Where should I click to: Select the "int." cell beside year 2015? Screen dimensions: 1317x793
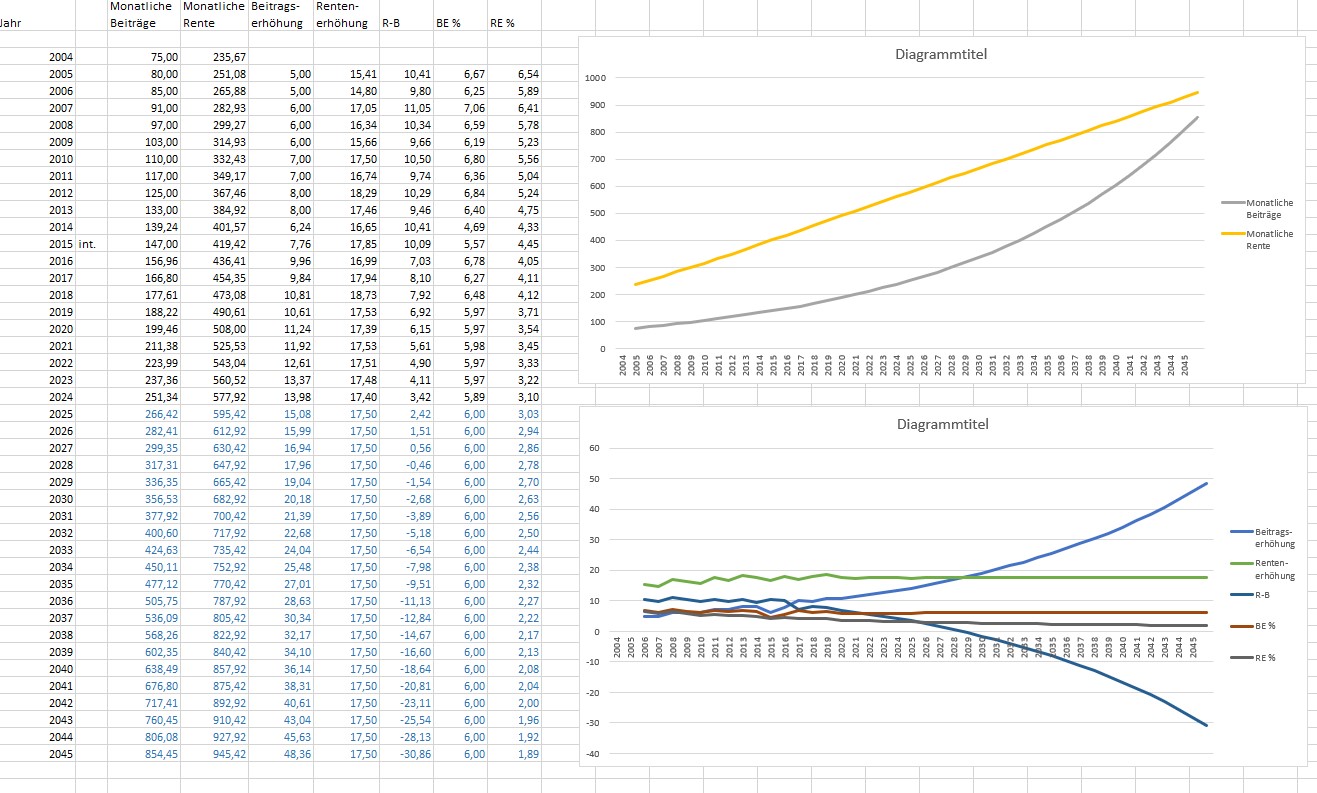91,244
